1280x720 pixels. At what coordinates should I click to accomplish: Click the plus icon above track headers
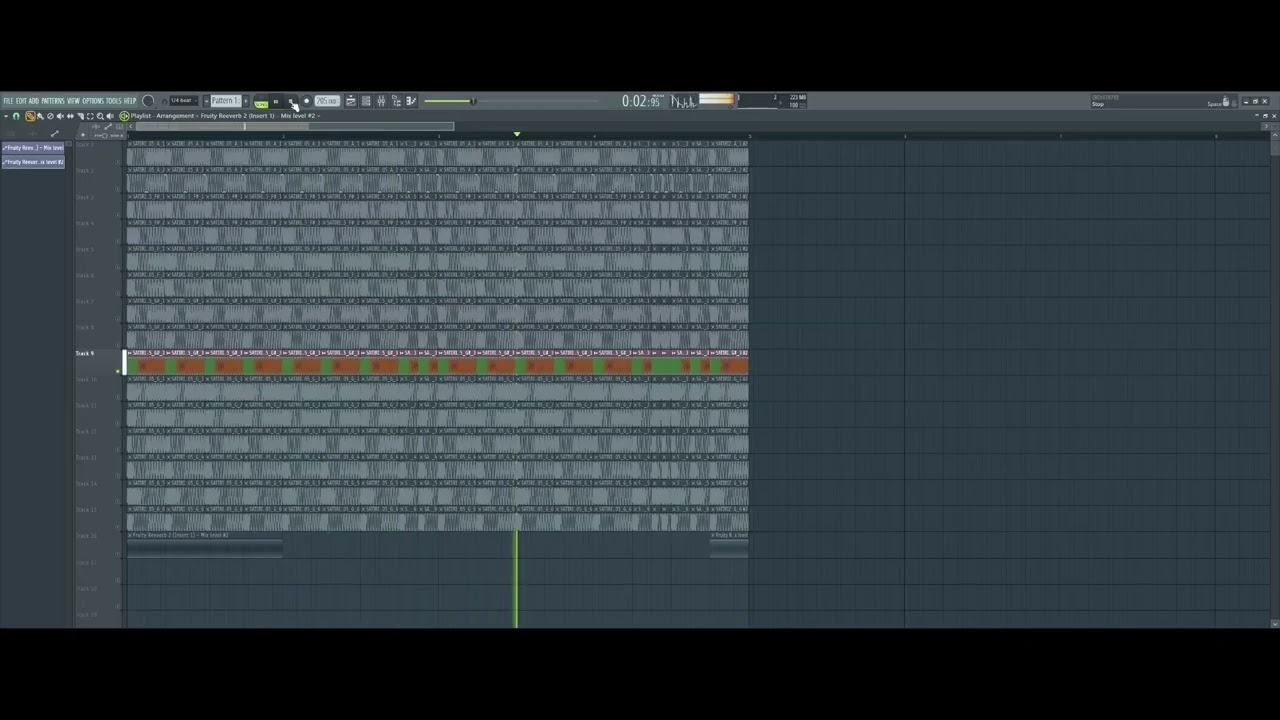[83, 135]
